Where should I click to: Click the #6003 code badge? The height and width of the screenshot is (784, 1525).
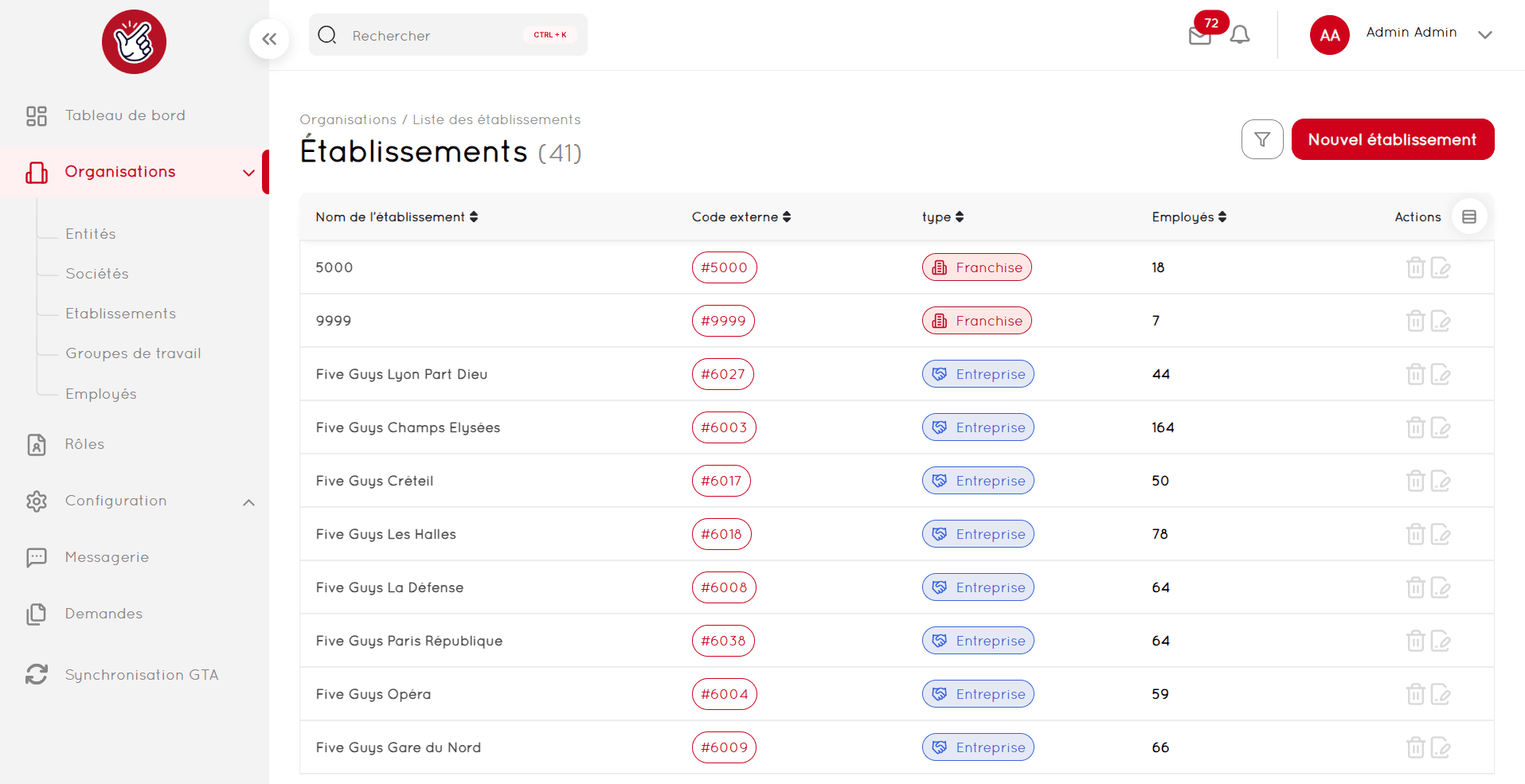click(x=724, y=427)
